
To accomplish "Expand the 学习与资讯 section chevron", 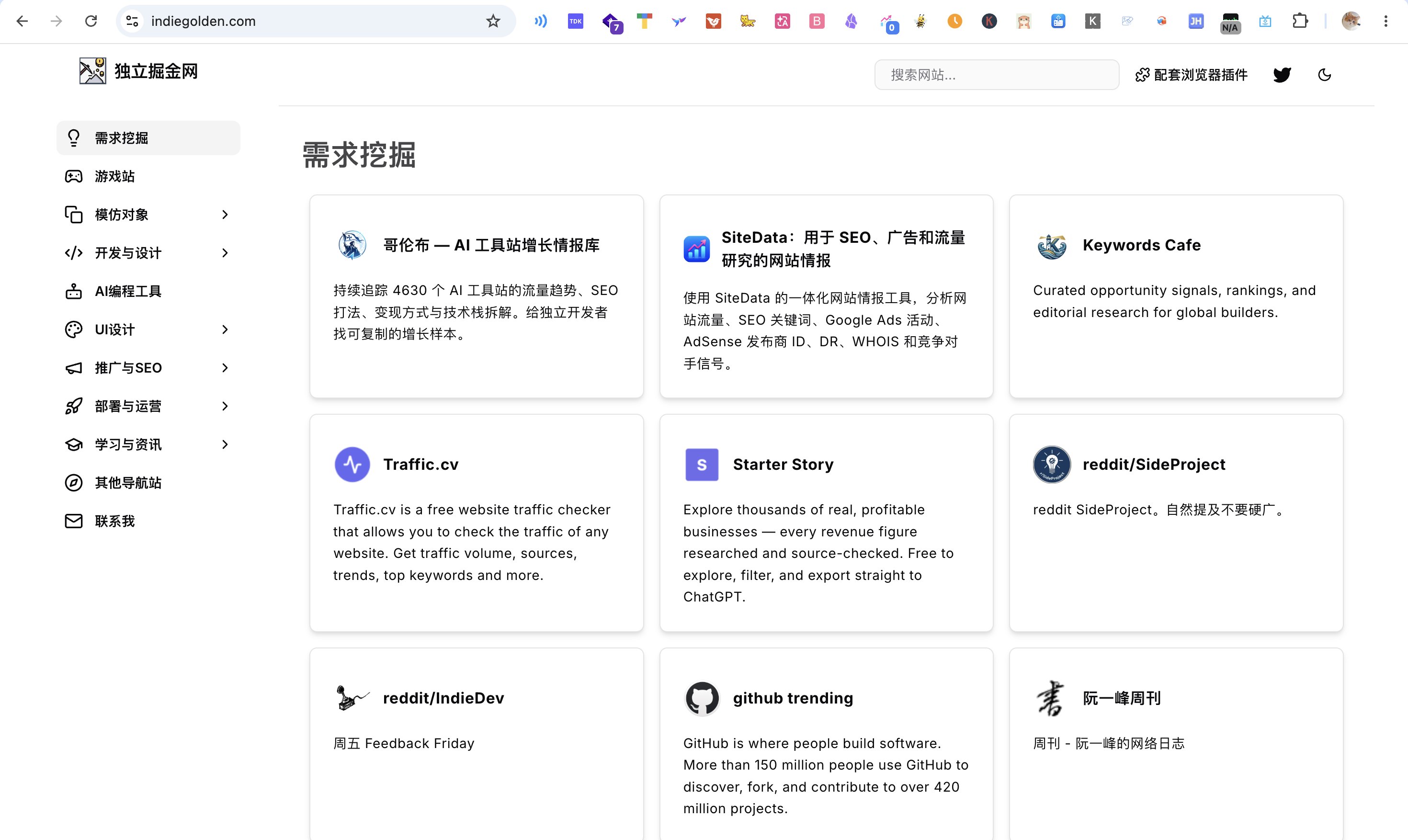I will 225,444.
